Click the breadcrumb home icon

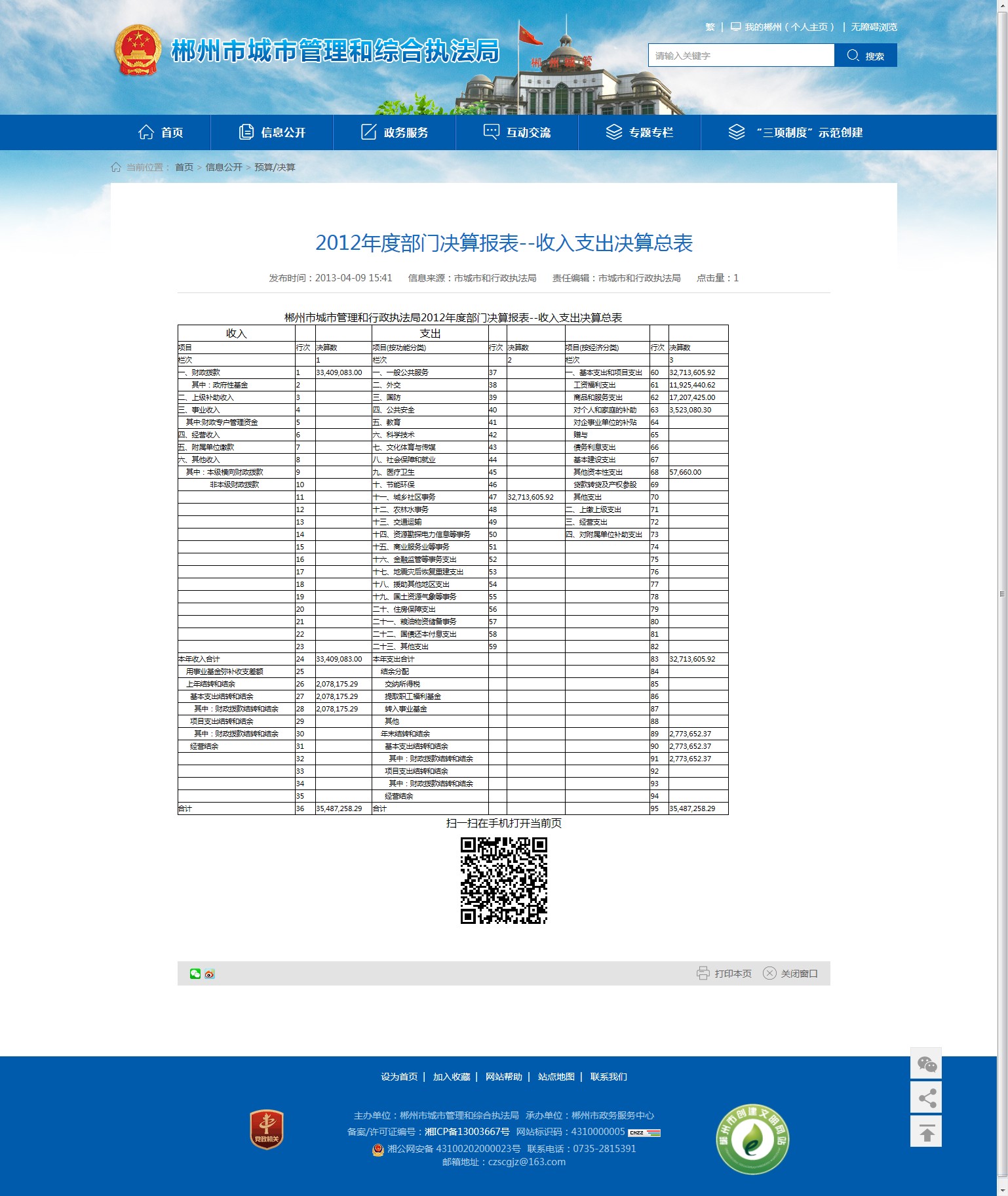[x=116, y=167]
